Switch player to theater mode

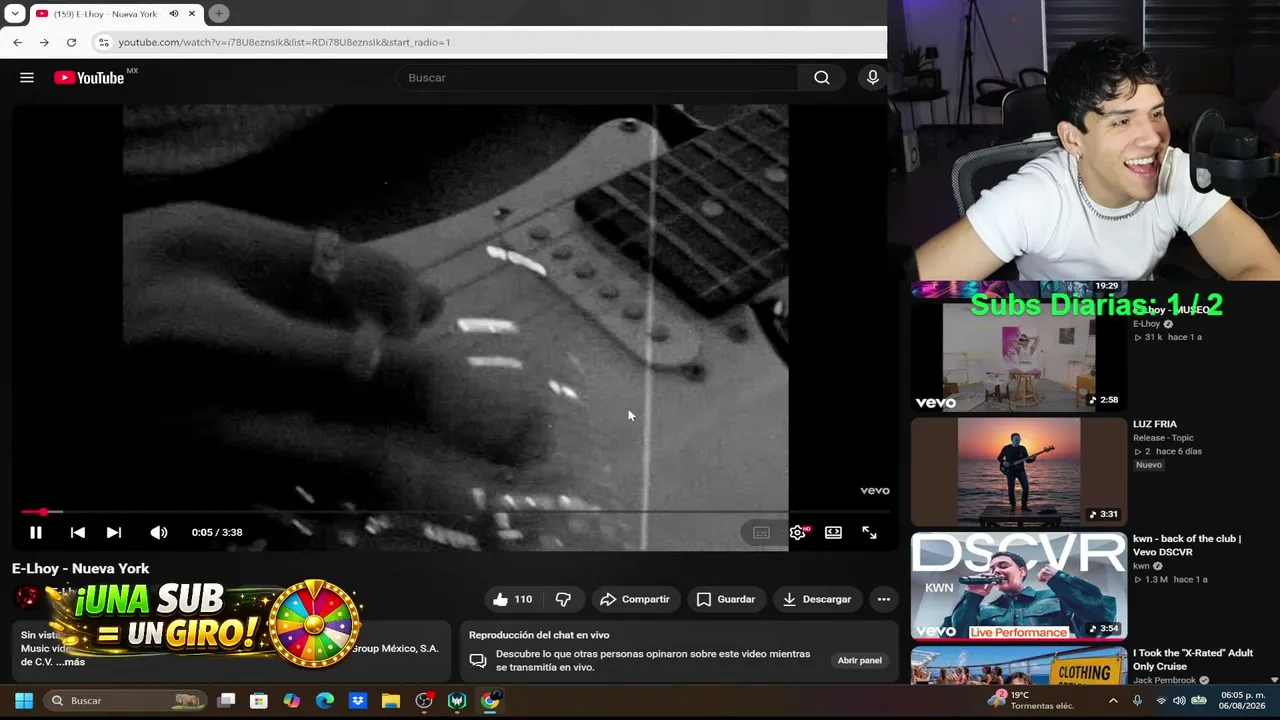point(833,533)
